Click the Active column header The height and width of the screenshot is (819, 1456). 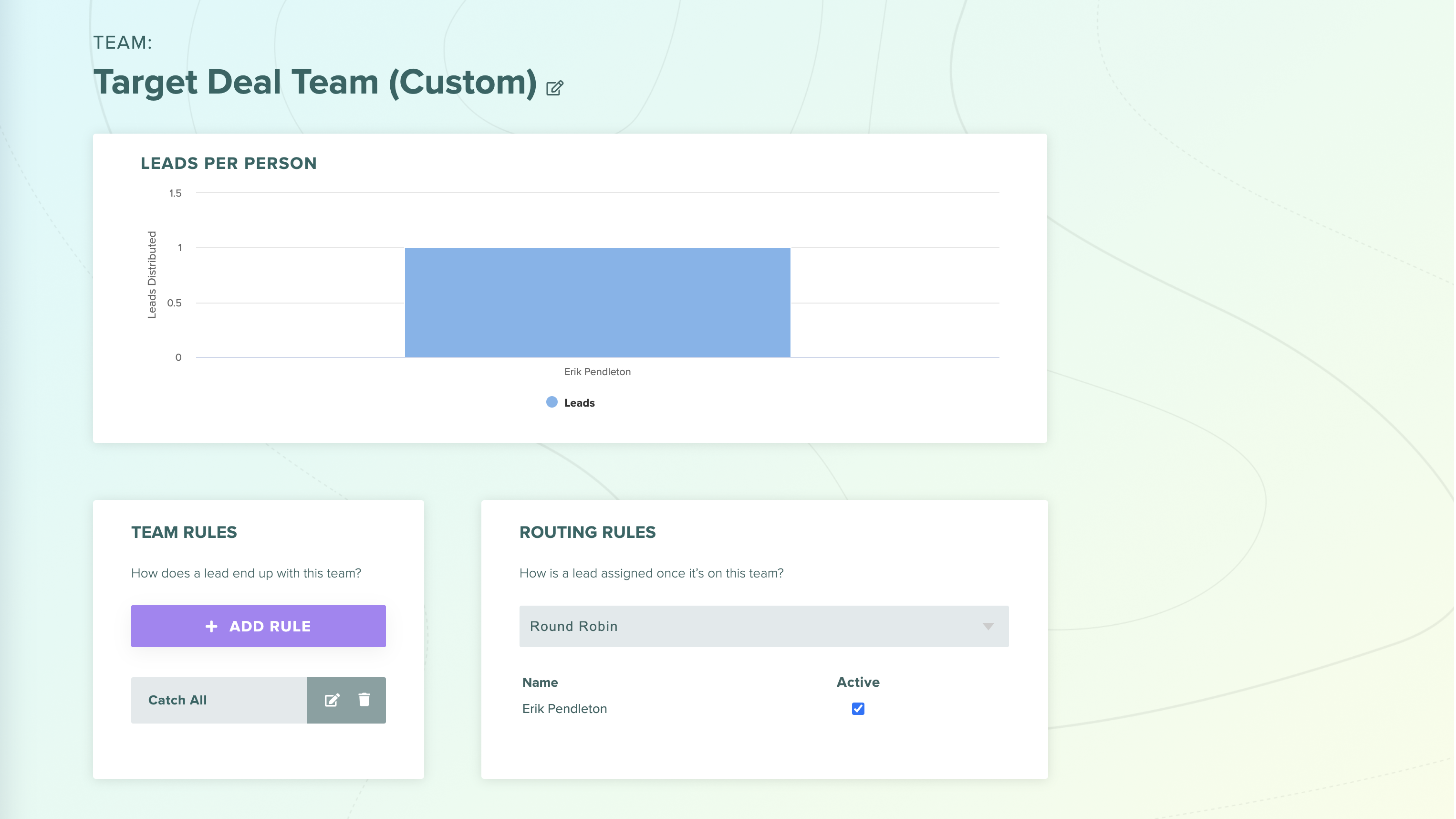pos(857,682)
